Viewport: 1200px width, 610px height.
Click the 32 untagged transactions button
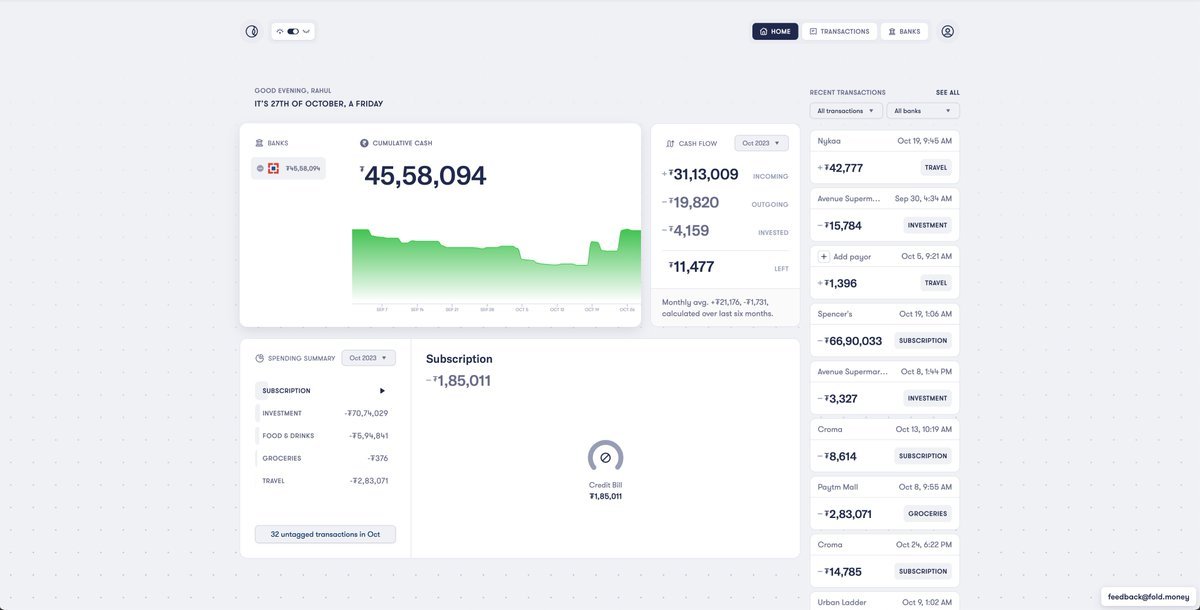[325, 534]
